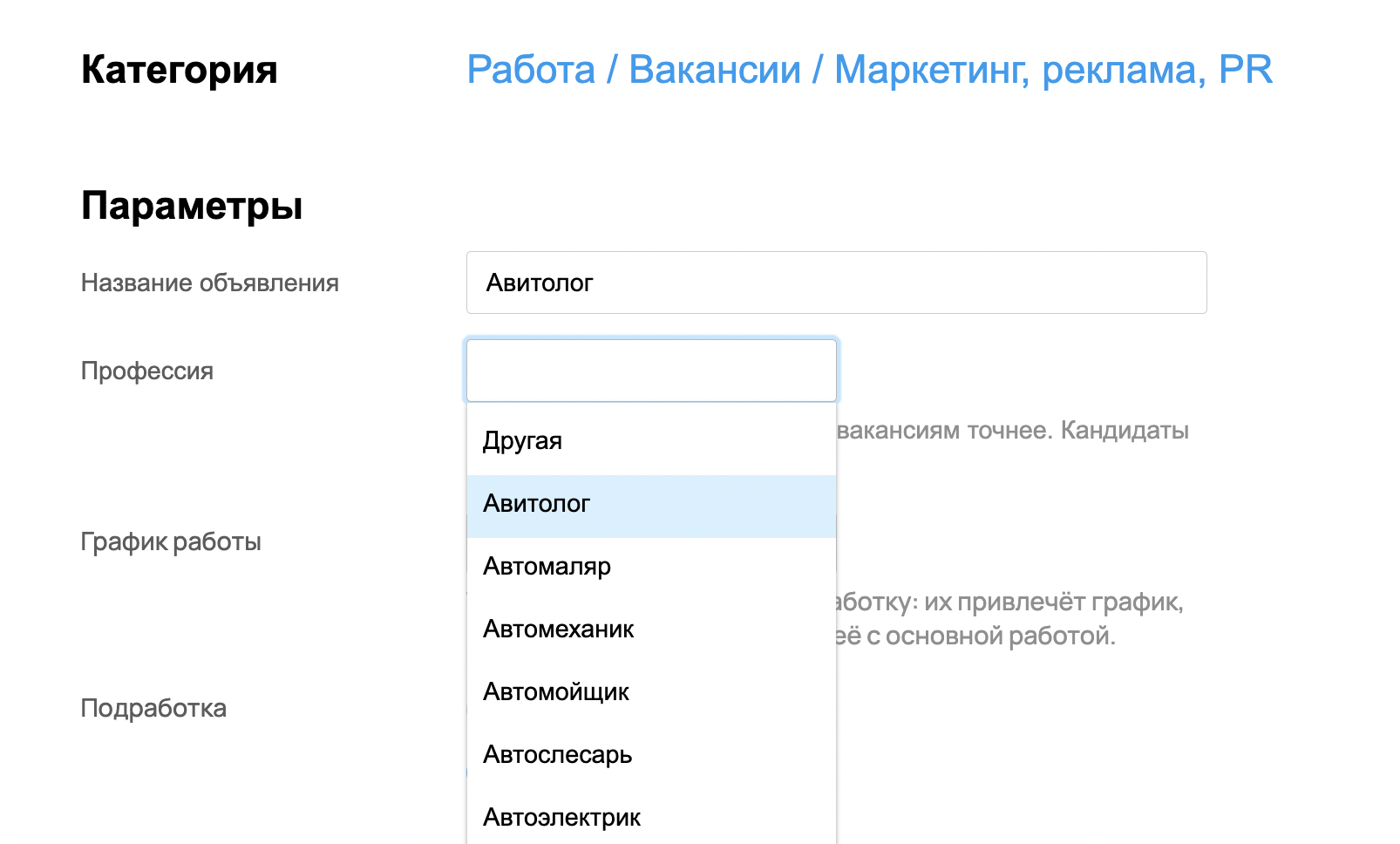Click the Подработка label
This screenshot has height=844, width=1400.
click(153, 708)
